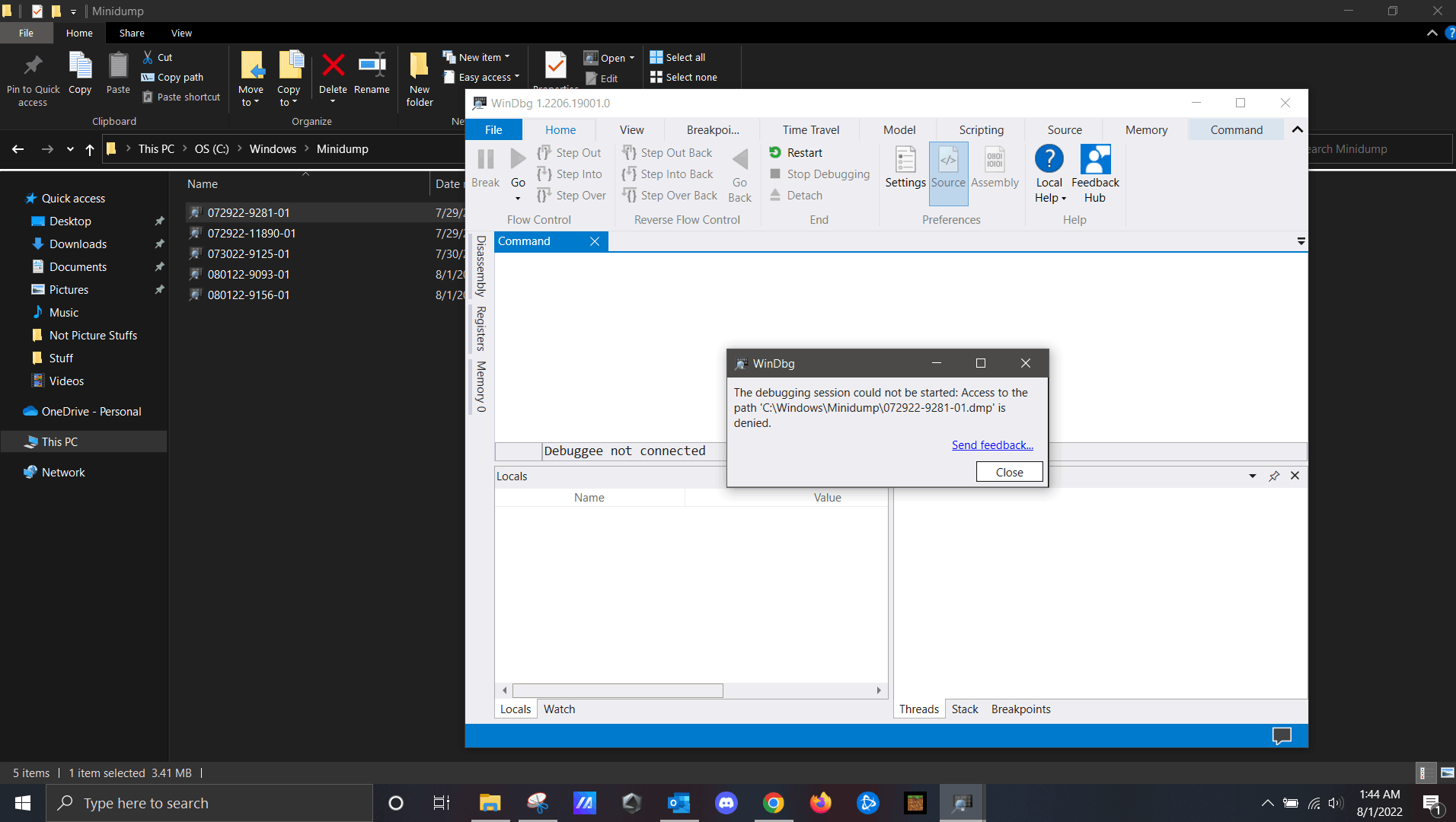
Task: Open the Disassembly side panel
Action: (x=481, y=266)
